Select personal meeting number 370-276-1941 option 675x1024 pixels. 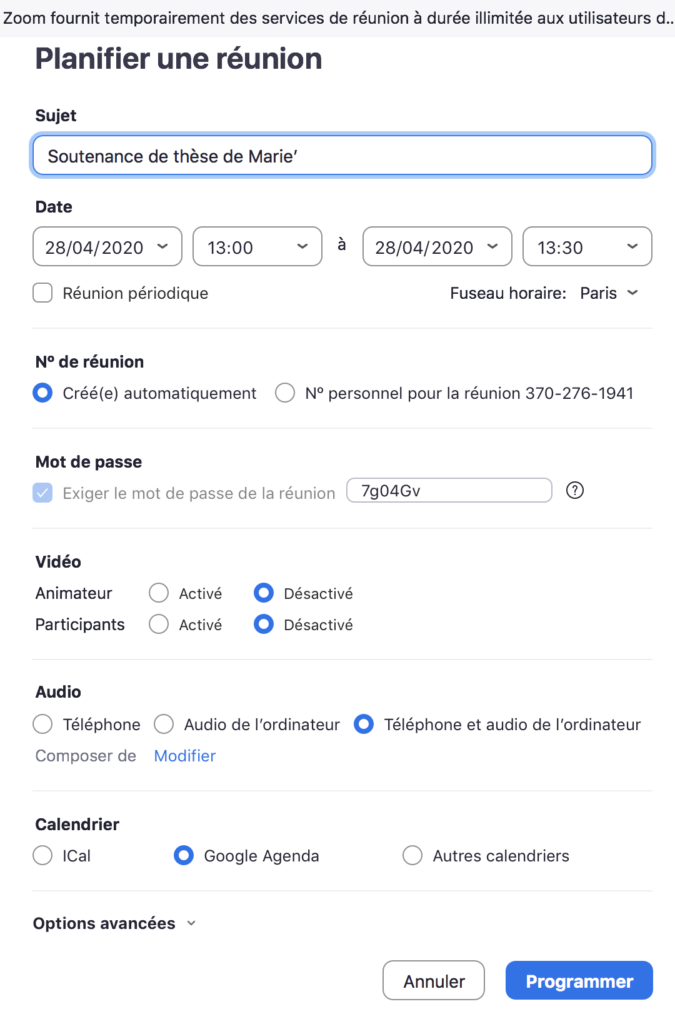tap(285, 393)
